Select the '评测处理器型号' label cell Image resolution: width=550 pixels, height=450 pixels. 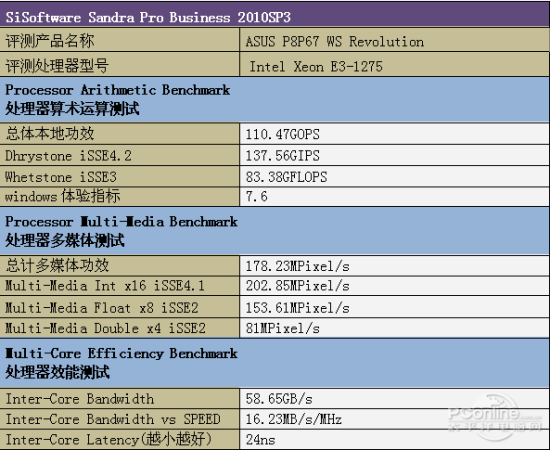coord(120,65)
